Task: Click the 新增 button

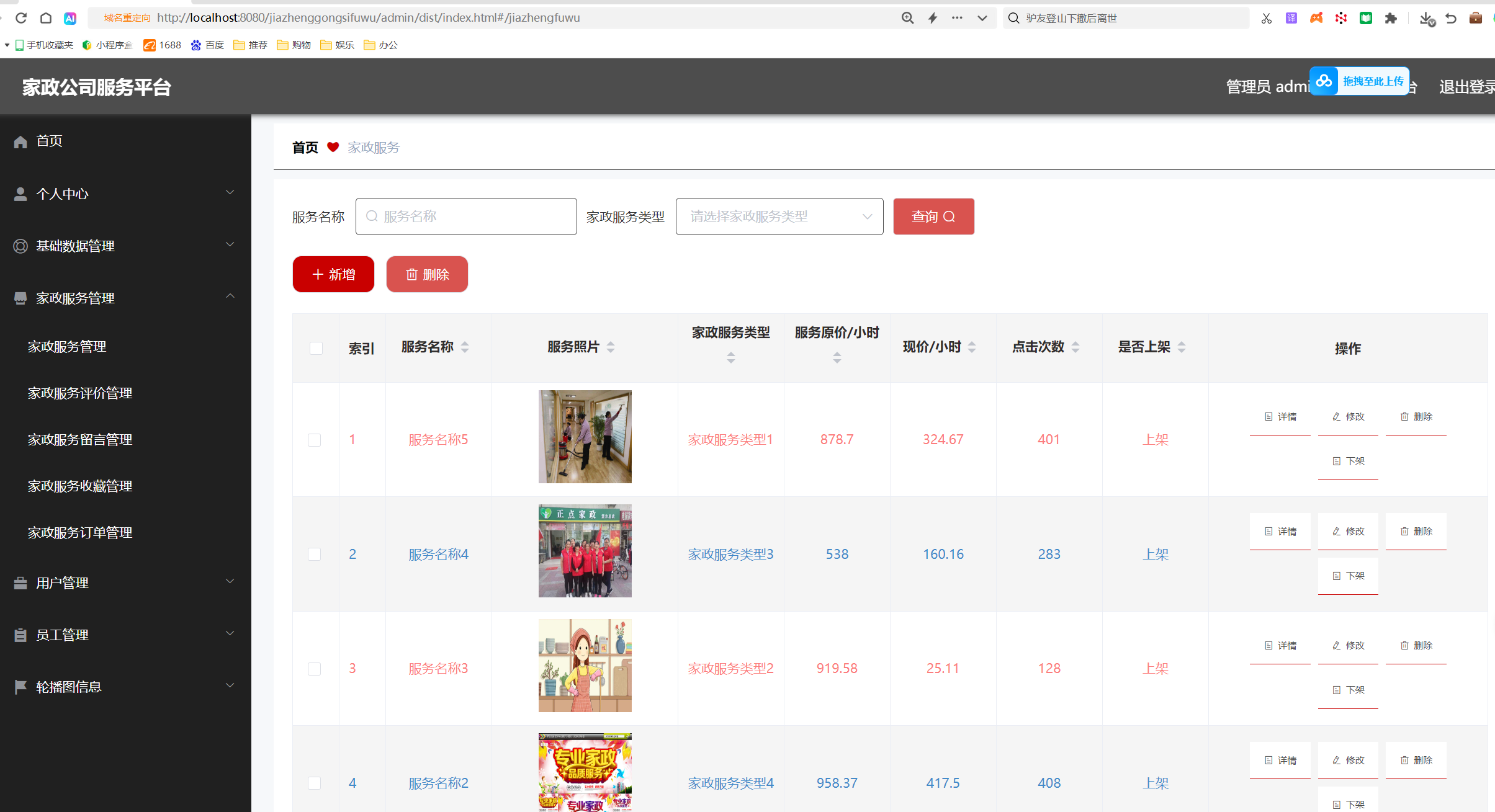Action: (333, 274)
